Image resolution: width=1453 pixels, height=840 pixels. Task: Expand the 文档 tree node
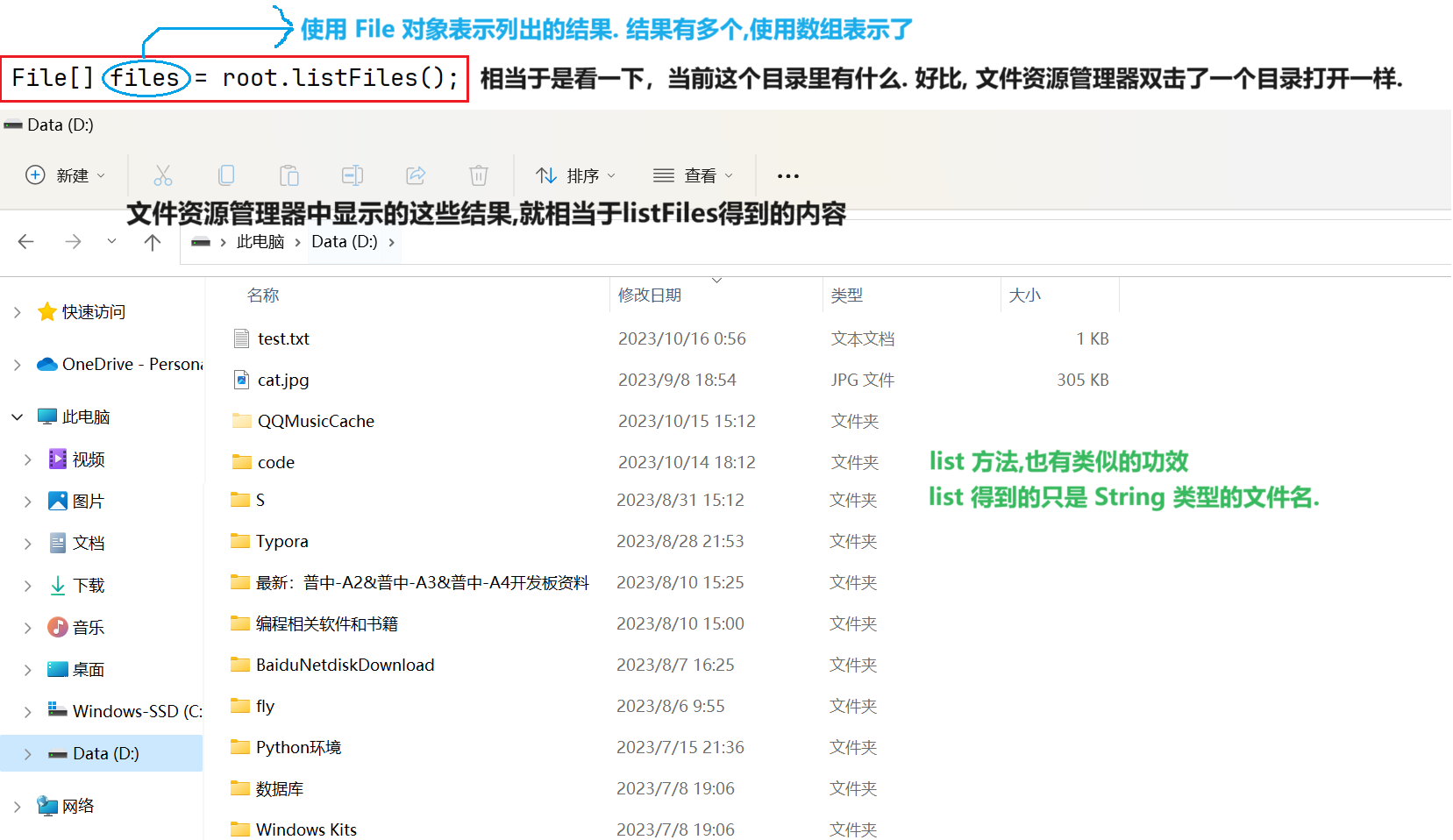pos(28,544)
